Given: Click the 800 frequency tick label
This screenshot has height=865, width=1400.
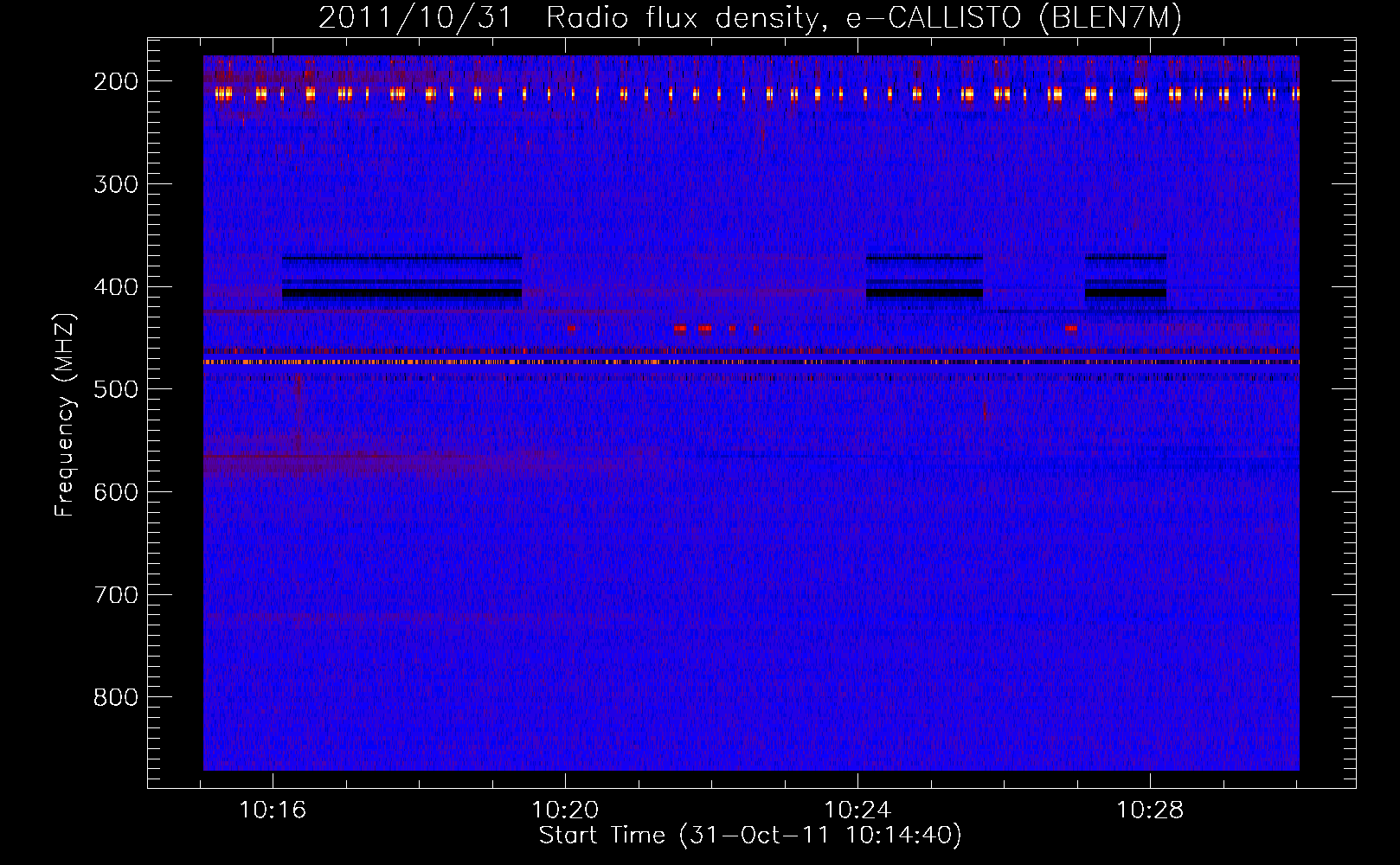Looking at the screenshot, I should coord(115,698).
